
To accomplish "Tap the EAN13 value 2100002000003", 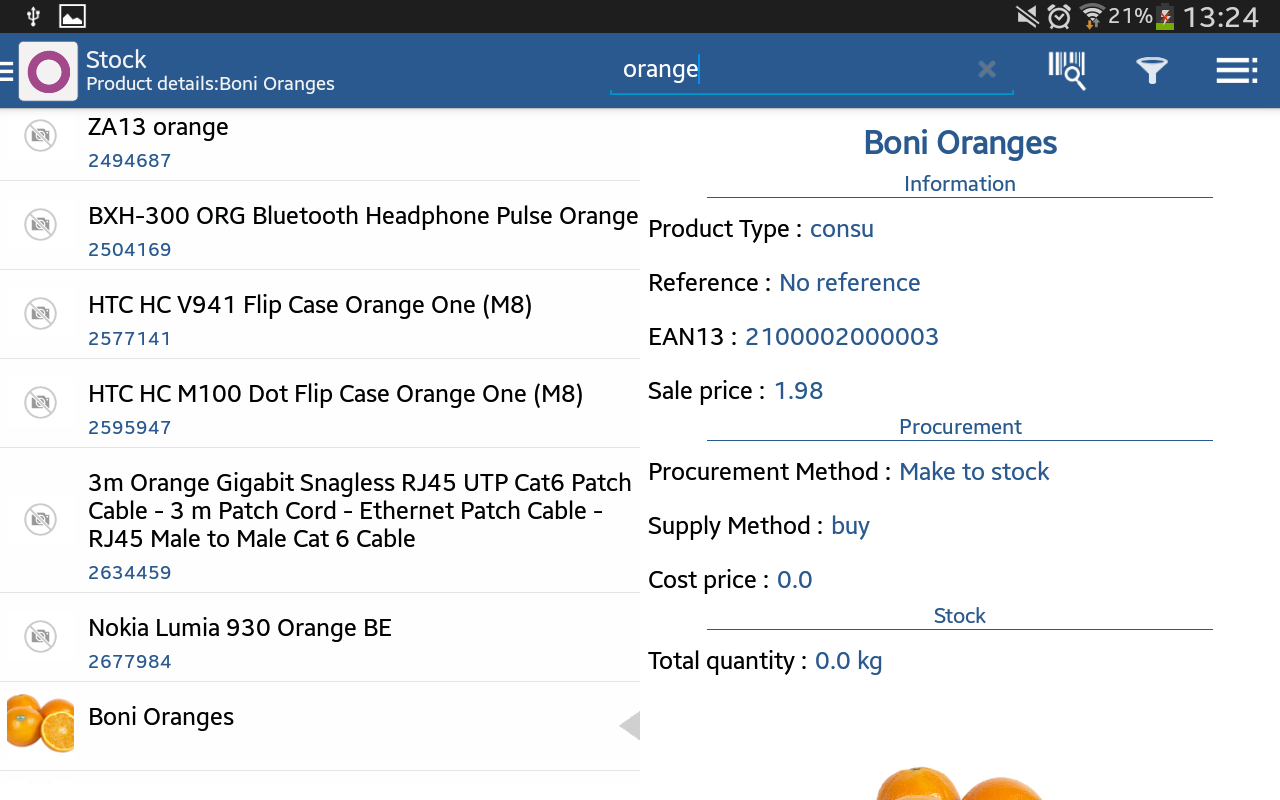I will pos(842,337).
